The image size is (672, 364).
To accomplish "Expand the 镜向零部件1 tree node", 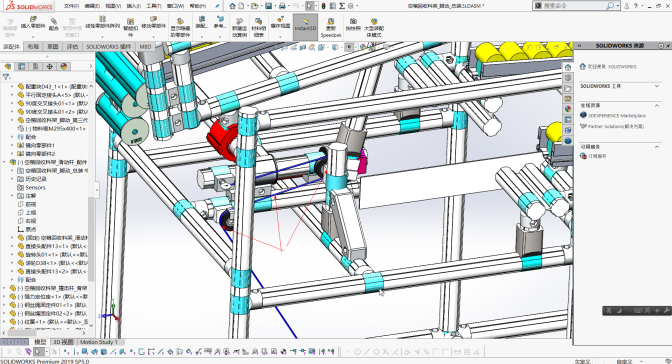I will click(12, 145).
